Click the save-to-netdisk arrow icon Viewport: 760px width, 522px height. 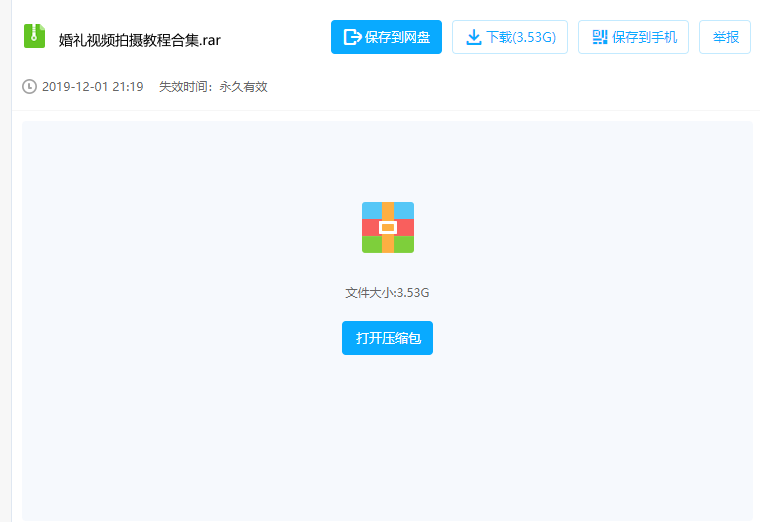tap(352, 37)
